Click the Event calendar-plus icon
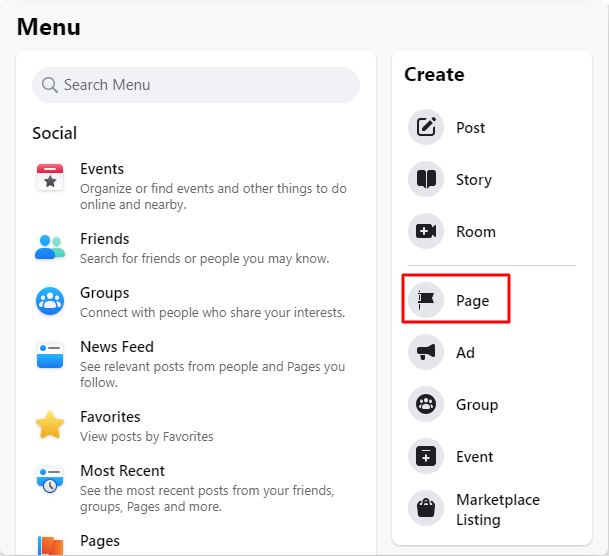The image size is (609, 556). click(426, 456)
